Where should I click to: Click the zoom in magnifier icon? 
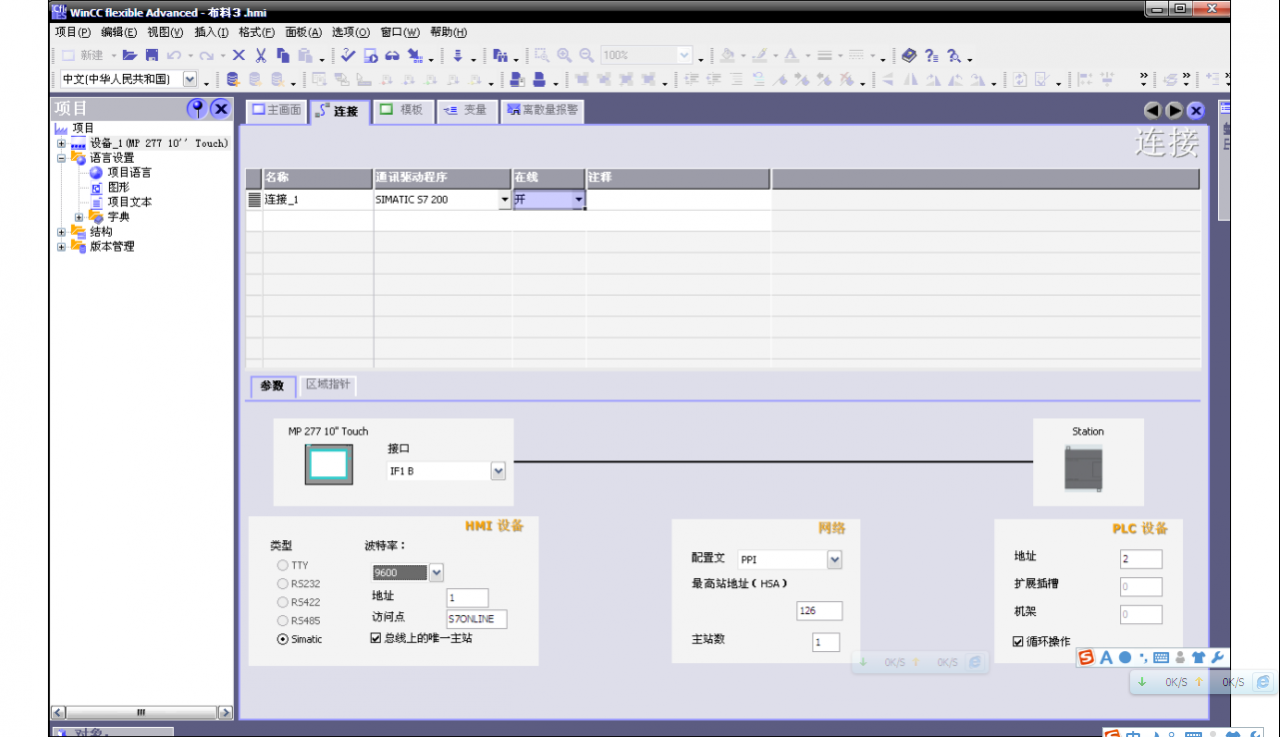[x=564, y=55]
